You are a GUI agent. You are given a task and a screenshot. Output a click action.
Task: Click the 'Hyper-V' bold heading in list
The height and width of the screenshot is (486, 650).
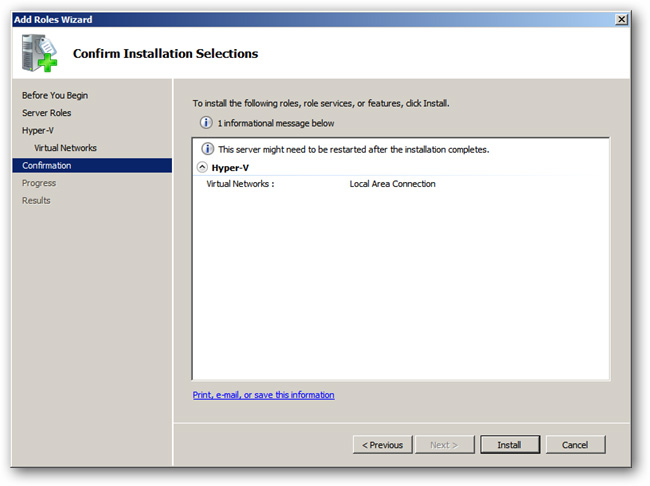tap(230, 168)
